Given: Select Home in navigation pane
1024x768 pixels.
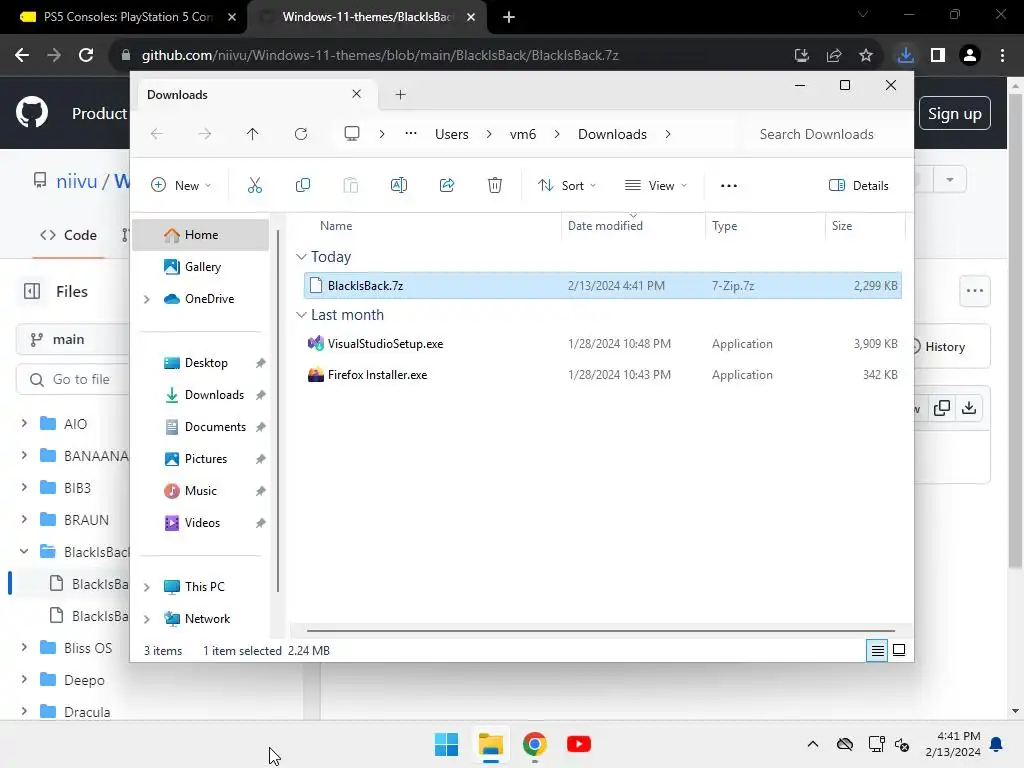Looking at the screenshot, I should pyautogui.click(x=200, y=235).
